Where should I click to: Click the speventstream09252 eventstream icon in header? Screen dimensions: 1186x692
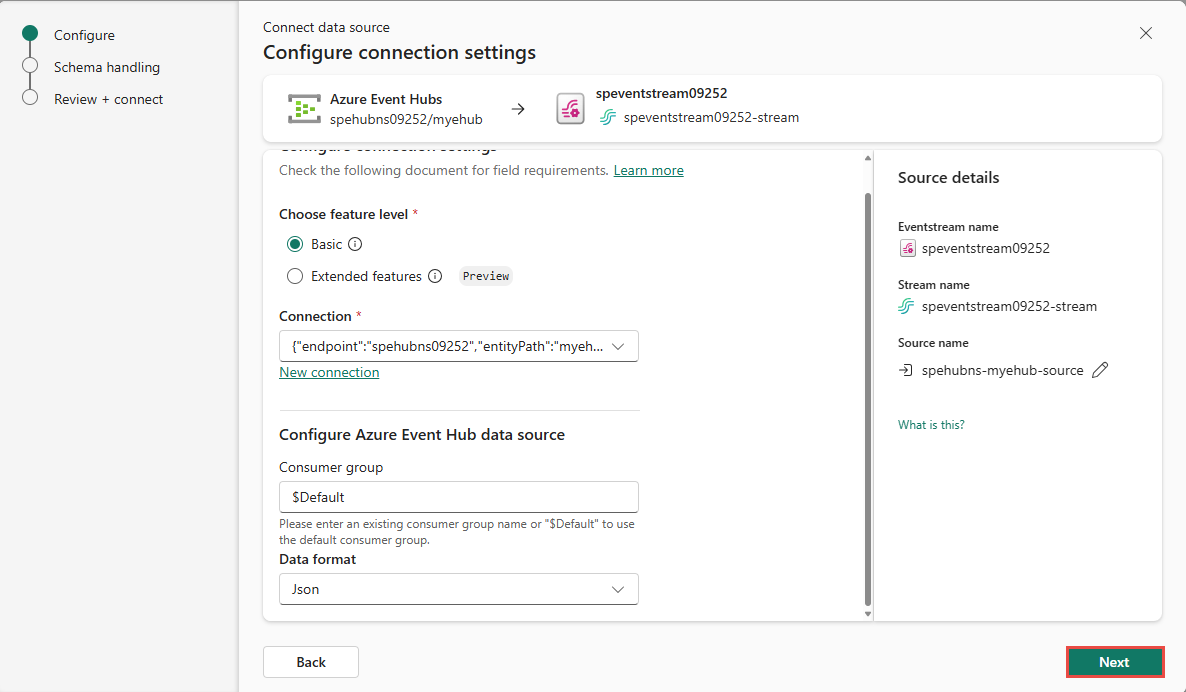point(570,109)
